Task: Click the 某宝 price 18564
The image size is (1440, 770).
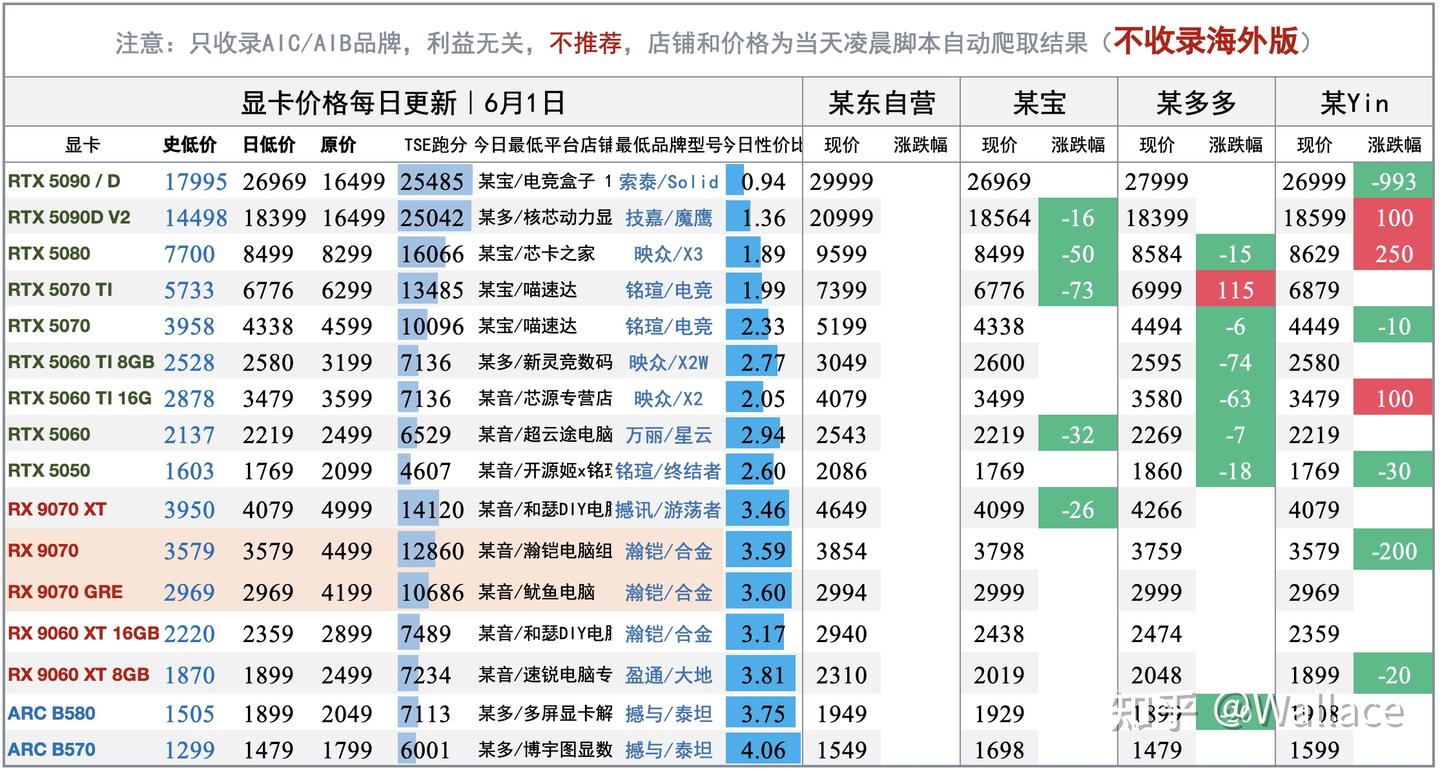Action: [999, 218]
